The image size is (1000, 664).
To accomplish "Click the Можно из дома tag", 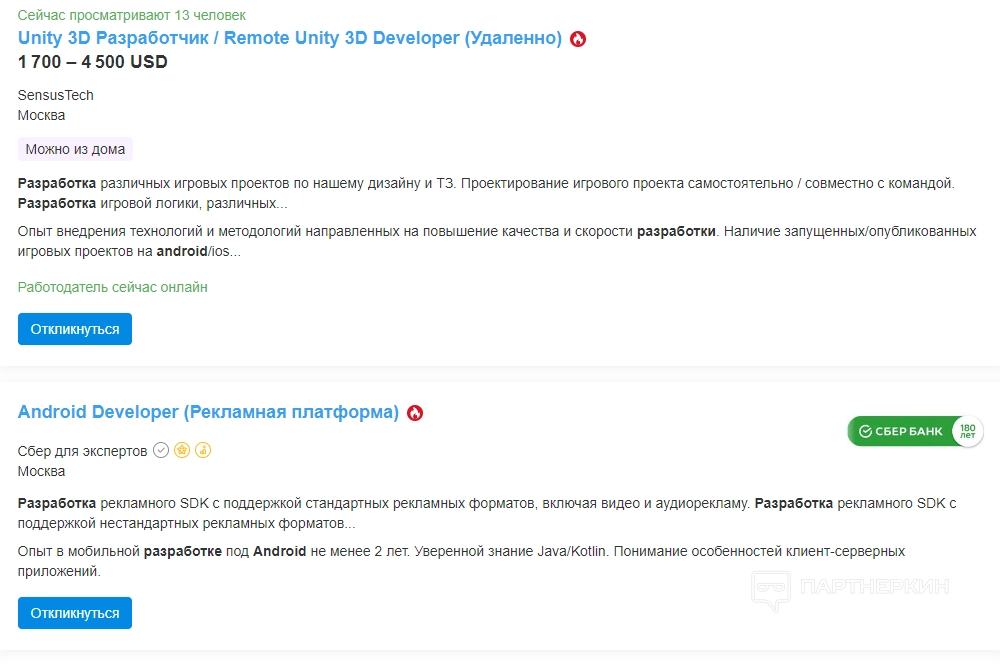I will point(75,149).
